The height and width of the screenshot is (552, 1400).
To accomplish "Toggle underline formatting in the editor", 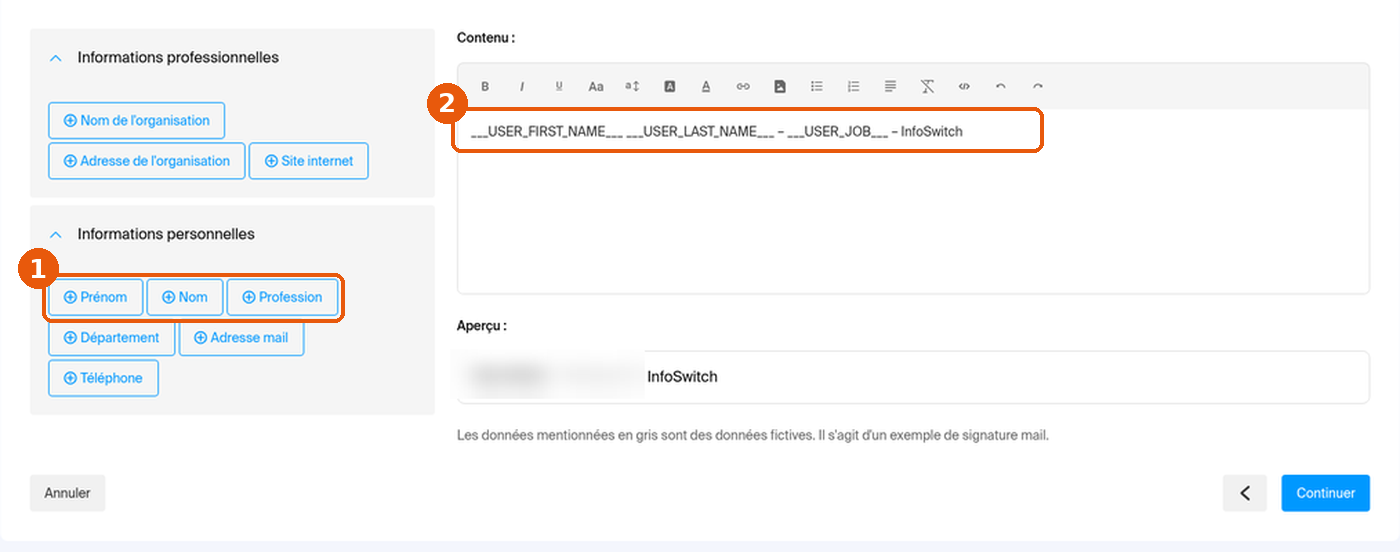I will click(x=559, y=87).
